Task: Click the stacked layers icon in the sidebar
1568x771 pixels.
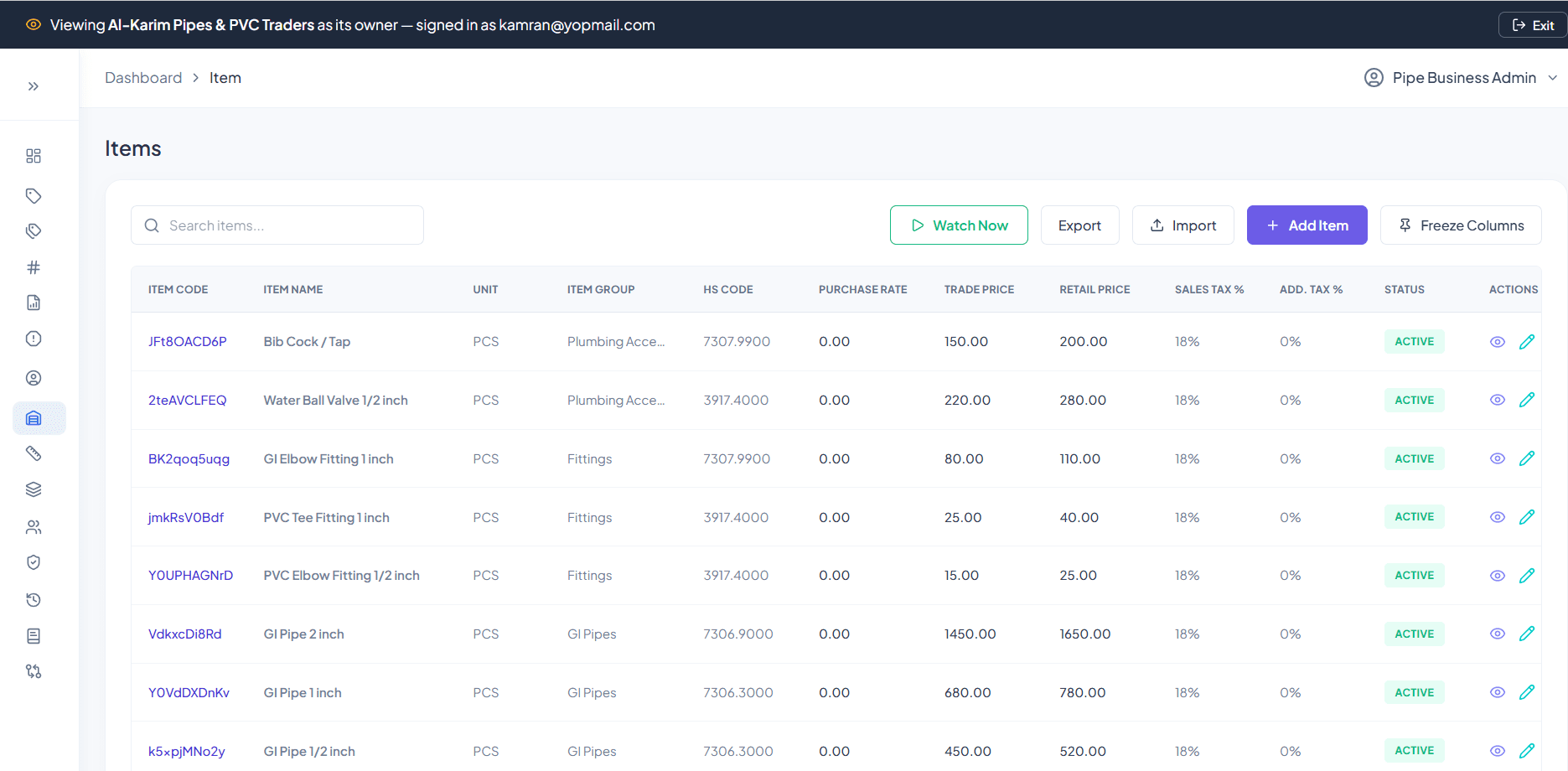Action: click(34, 489)
